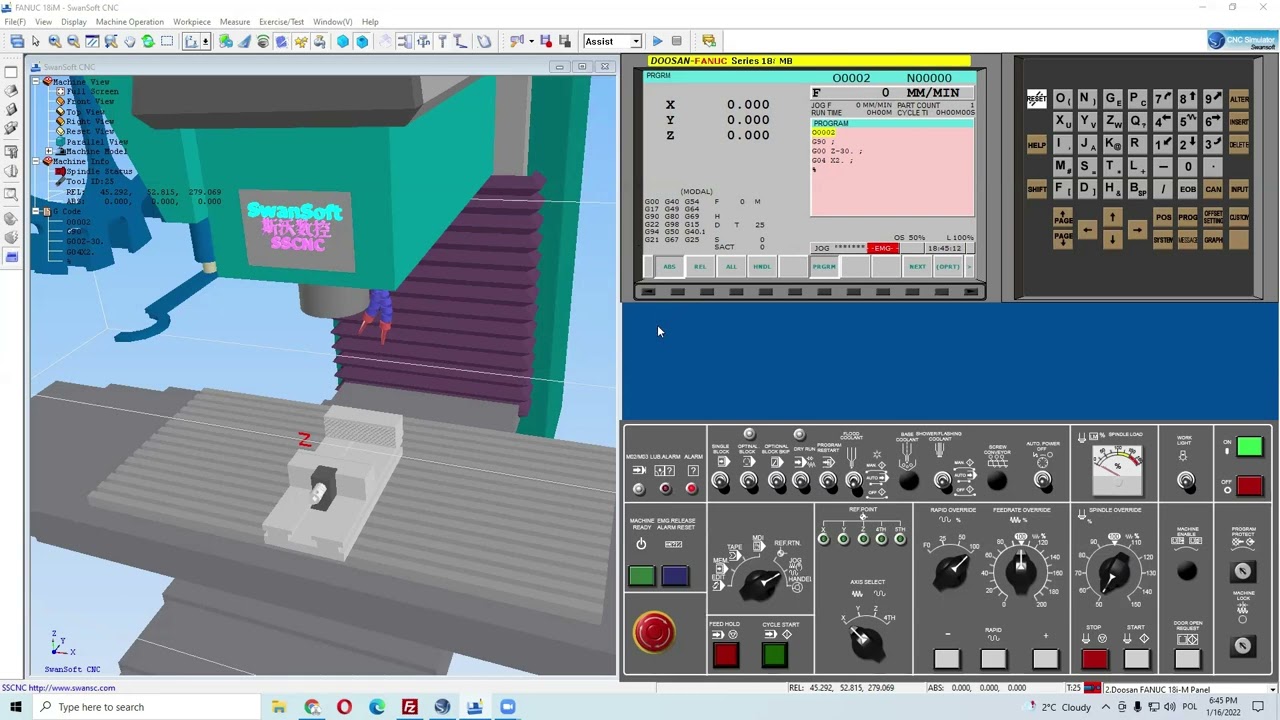Click the Page Up key

(1062, 218)
